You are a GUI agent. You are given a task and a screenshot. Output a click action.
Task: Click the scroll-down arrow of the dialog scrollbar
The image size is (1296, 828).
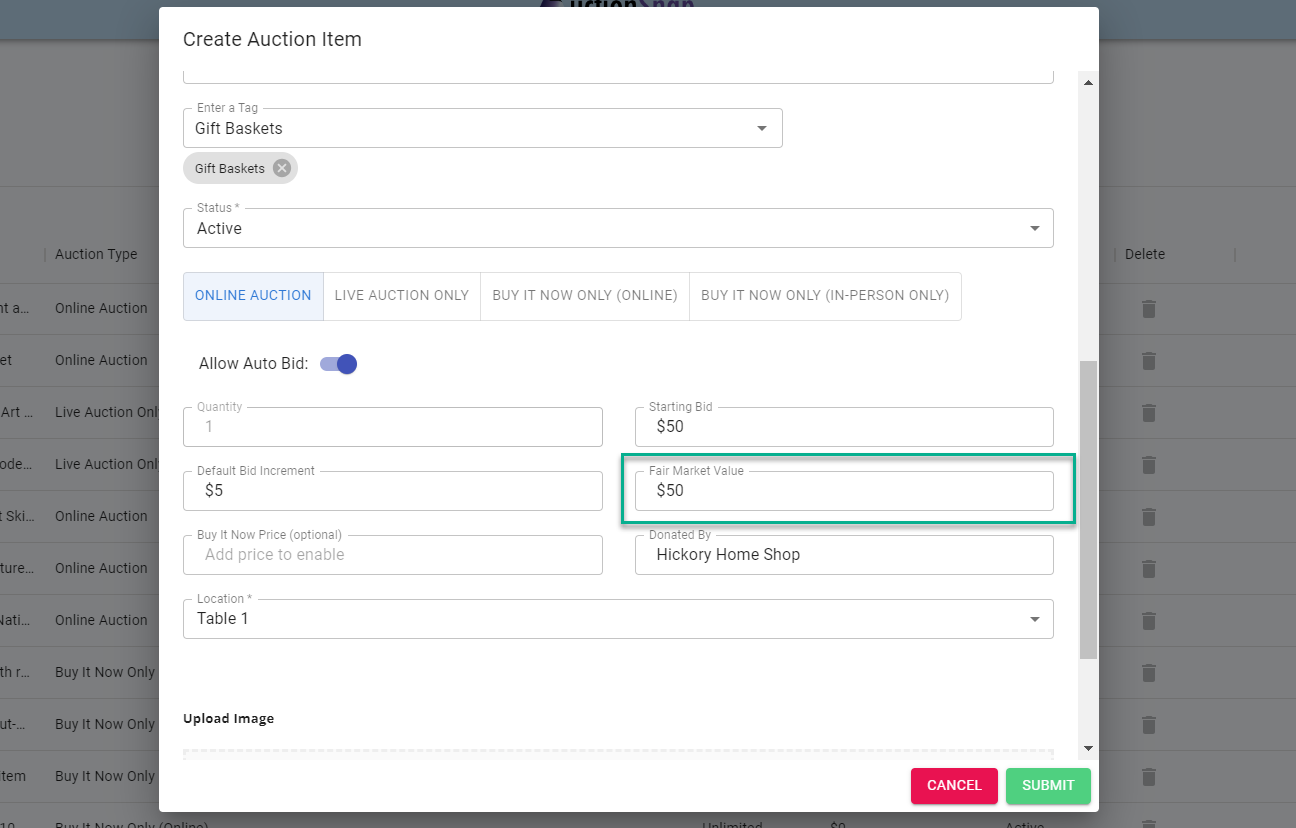tap(1088, 748)
